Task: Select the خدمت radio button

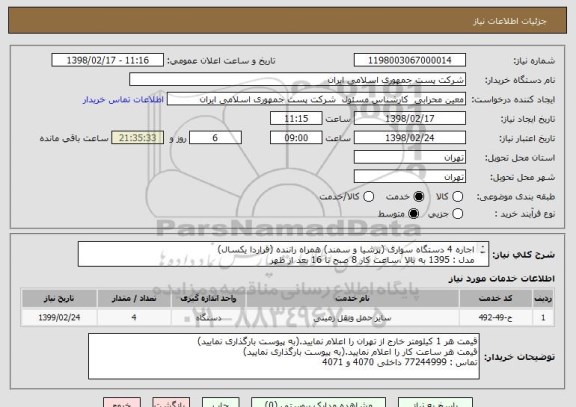Action: click(x=418, y=197)
